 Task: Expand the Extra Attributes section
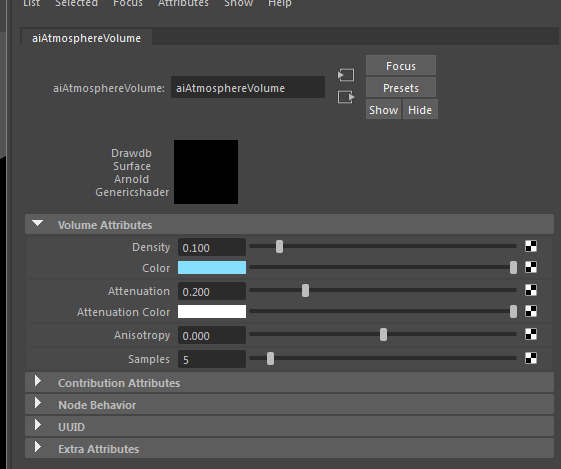[x=38, y=447]
